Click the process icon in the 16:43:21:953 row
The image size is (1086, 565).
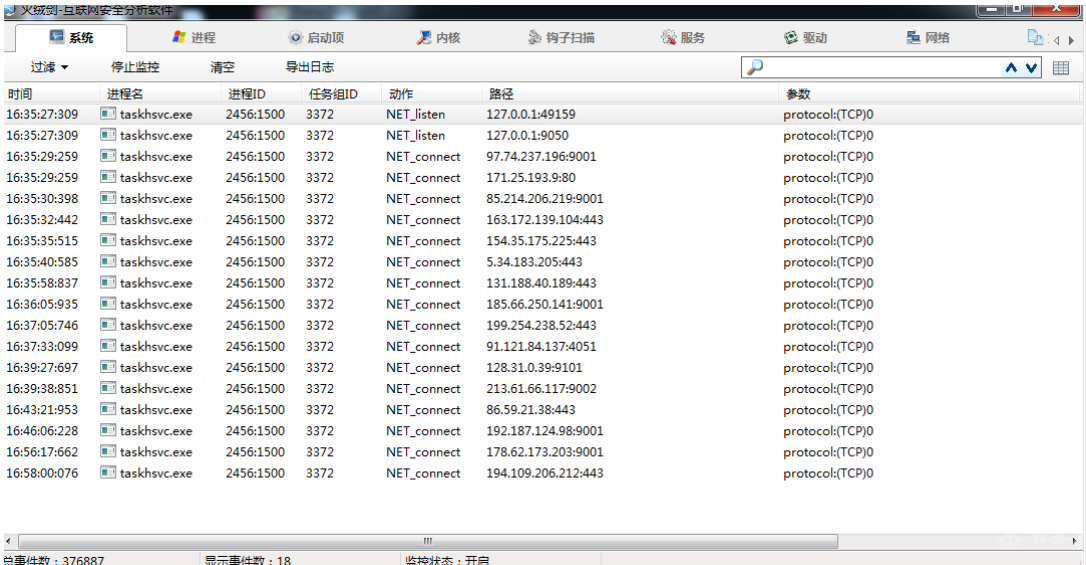107,410
